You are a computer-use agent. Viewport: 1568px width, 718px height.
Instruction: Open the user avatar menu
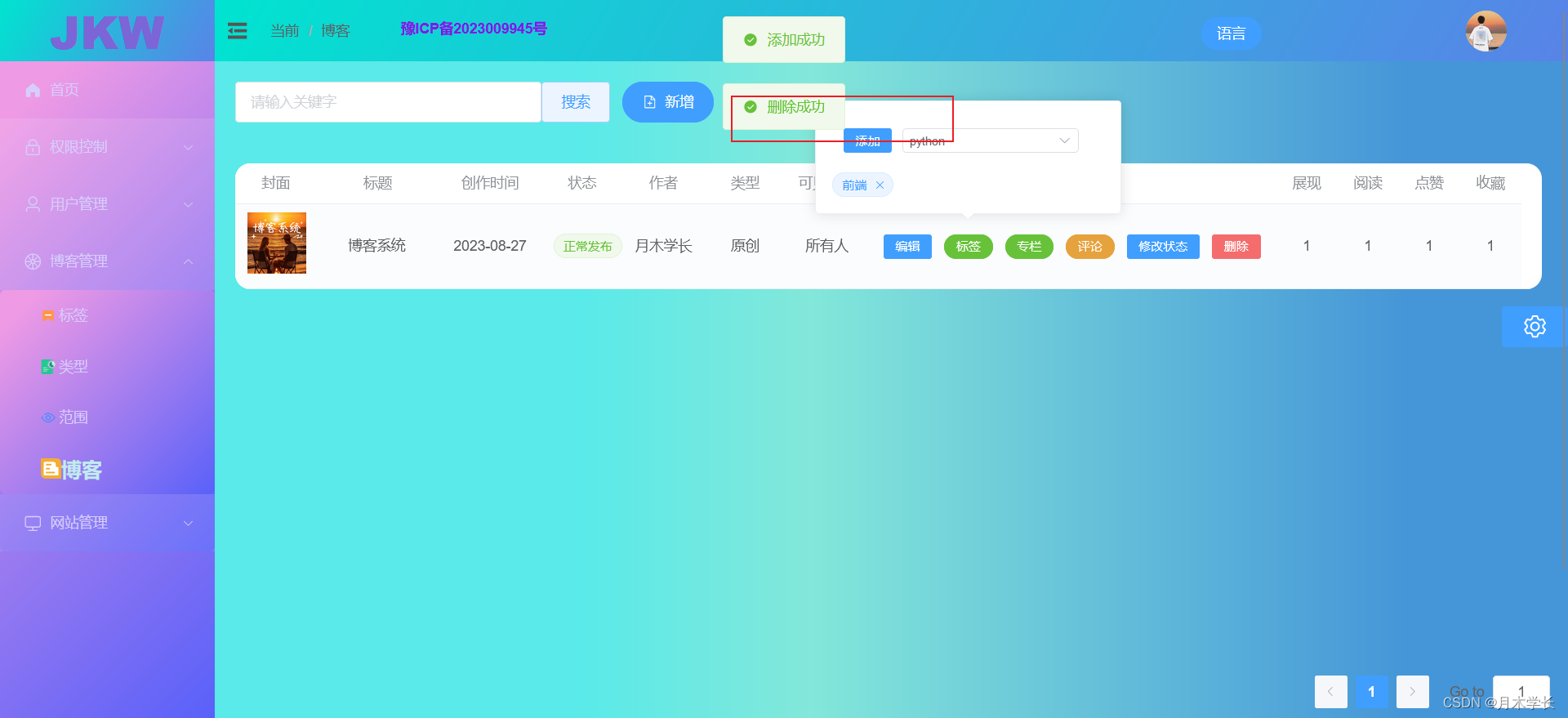1486,32
